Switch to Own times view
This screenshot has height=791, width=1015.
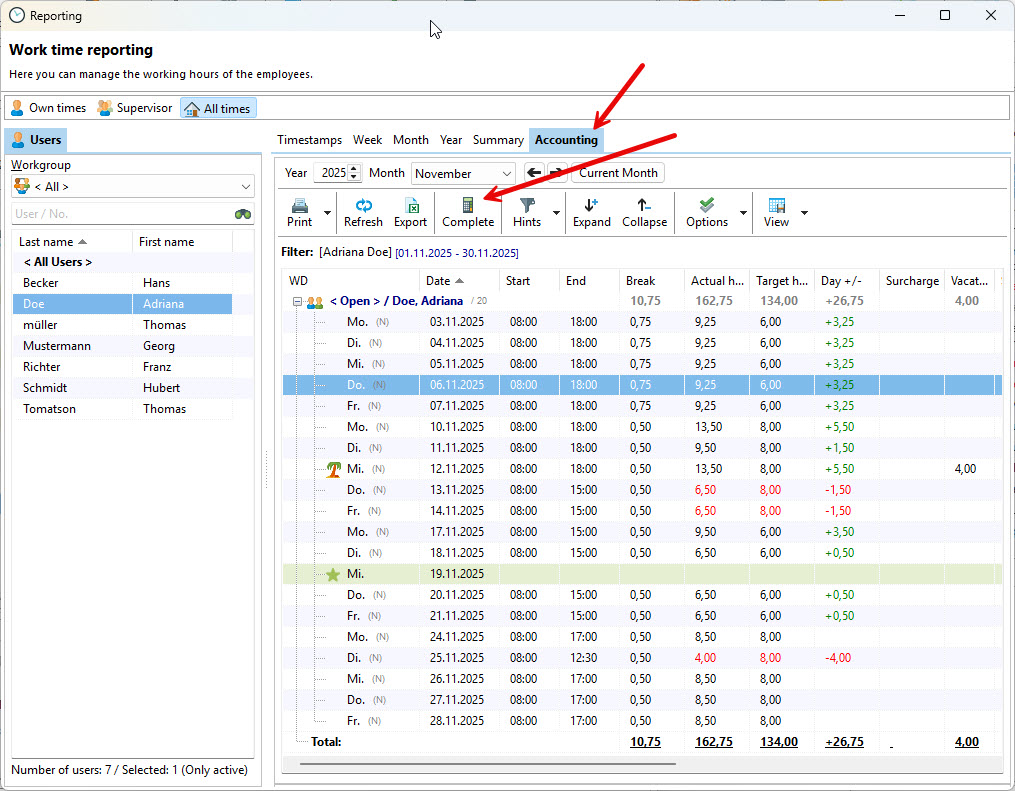(x=48, y=108)
